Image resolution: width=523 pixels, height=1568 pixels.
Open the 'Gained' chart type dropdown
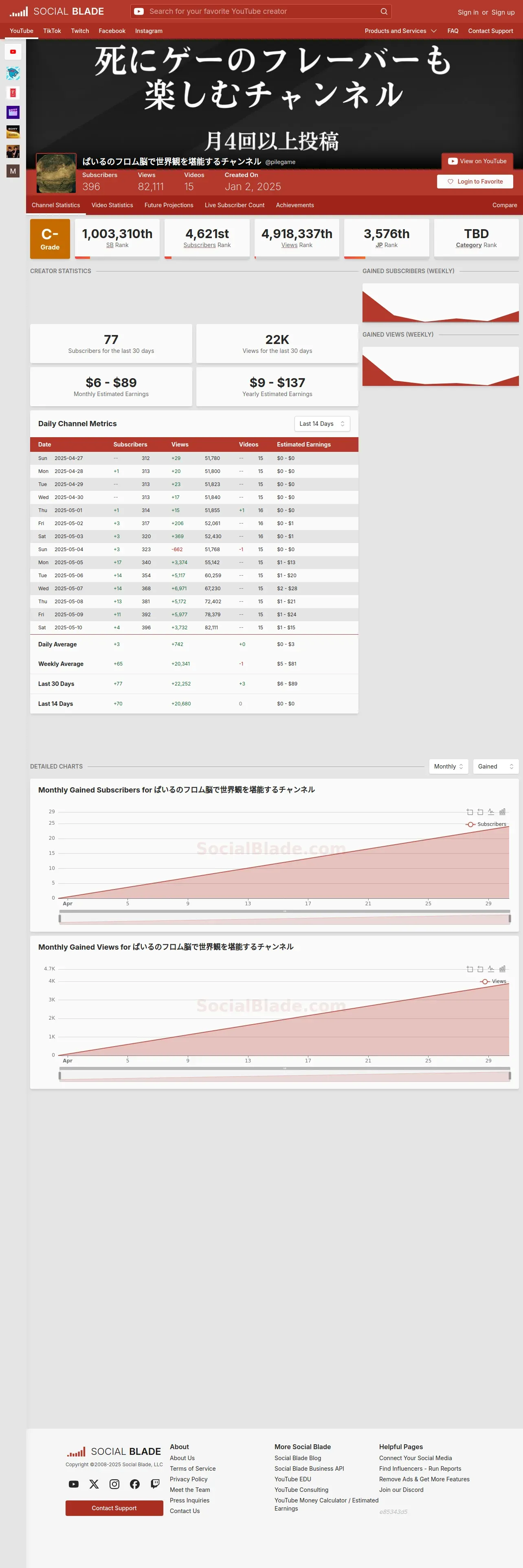496,766
